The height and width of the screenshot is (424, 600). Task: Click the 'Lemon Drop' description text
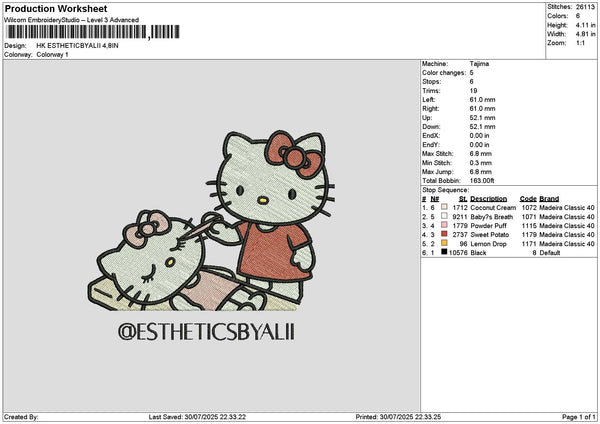(489, 244)
